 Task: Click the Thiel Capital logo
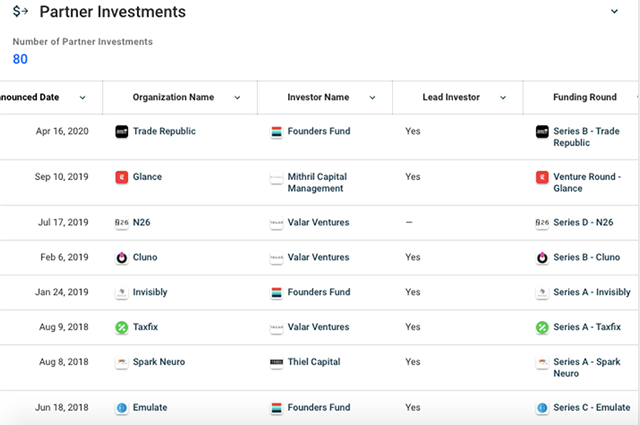276,362
